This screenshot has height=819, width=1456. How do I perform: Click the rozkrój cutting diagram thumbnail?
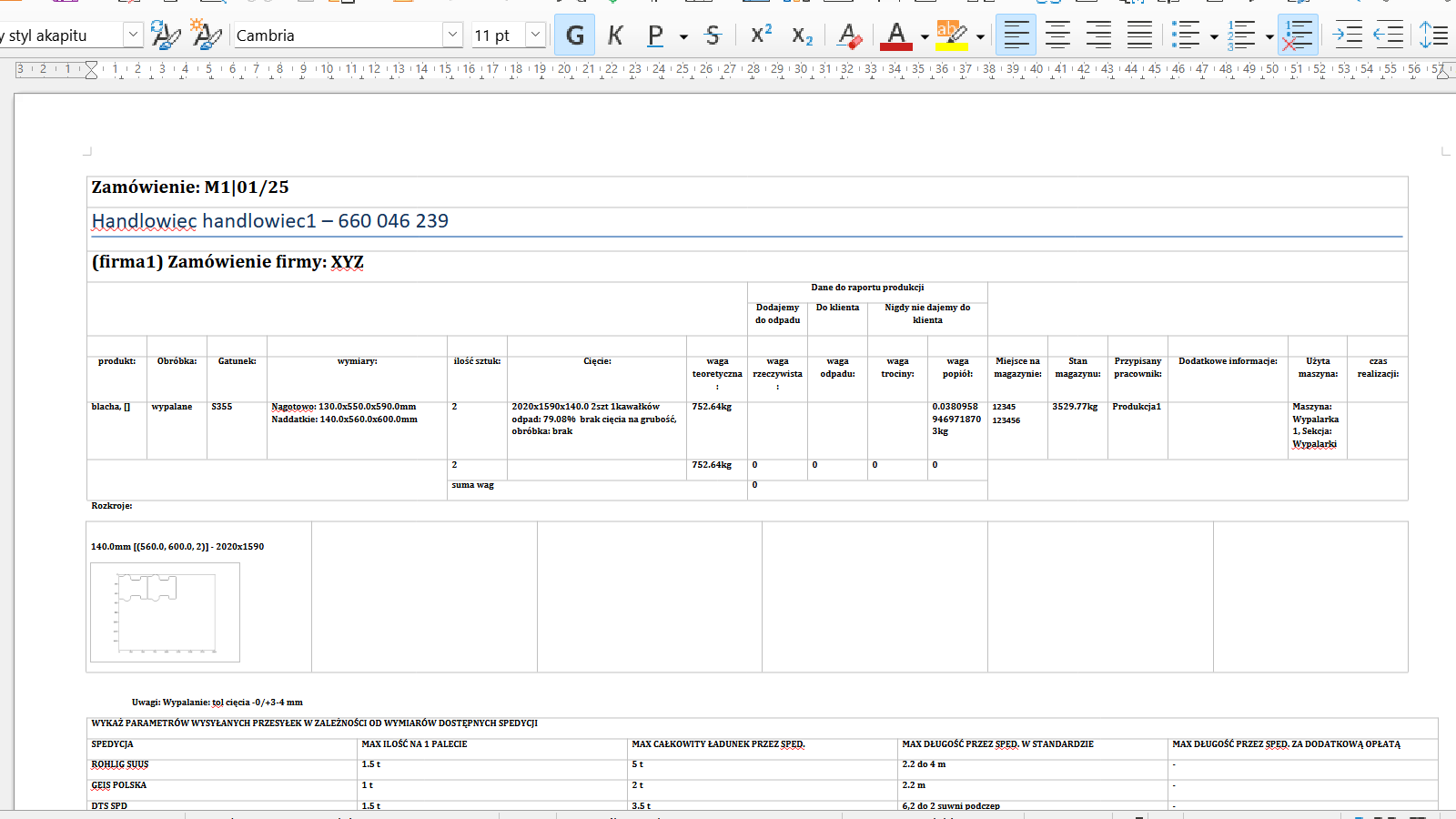[x=165, y=612]
